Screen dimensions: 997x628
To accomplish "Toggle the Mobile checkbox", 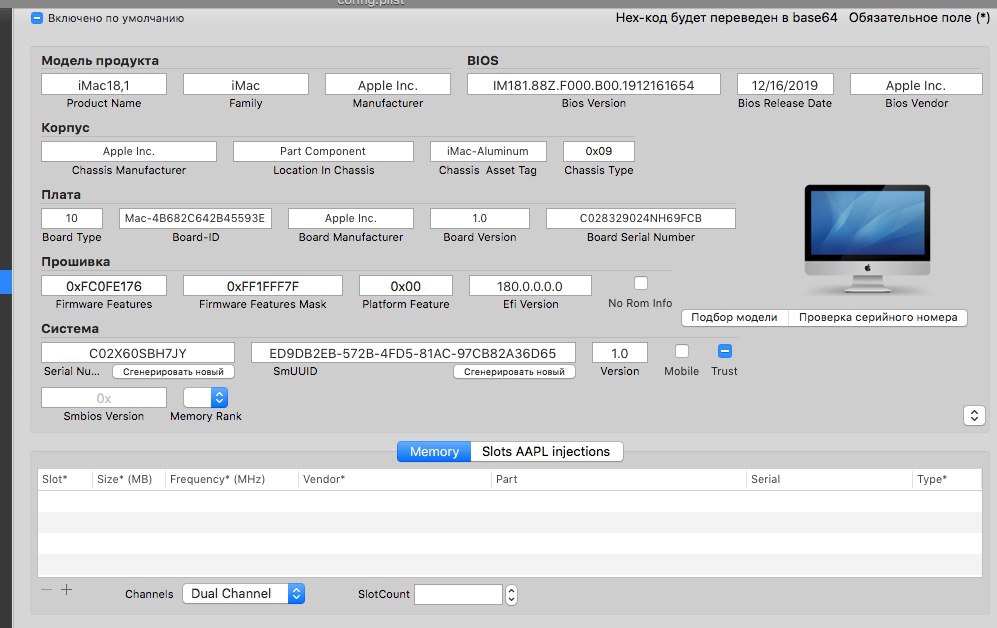I will coord(682,351).
